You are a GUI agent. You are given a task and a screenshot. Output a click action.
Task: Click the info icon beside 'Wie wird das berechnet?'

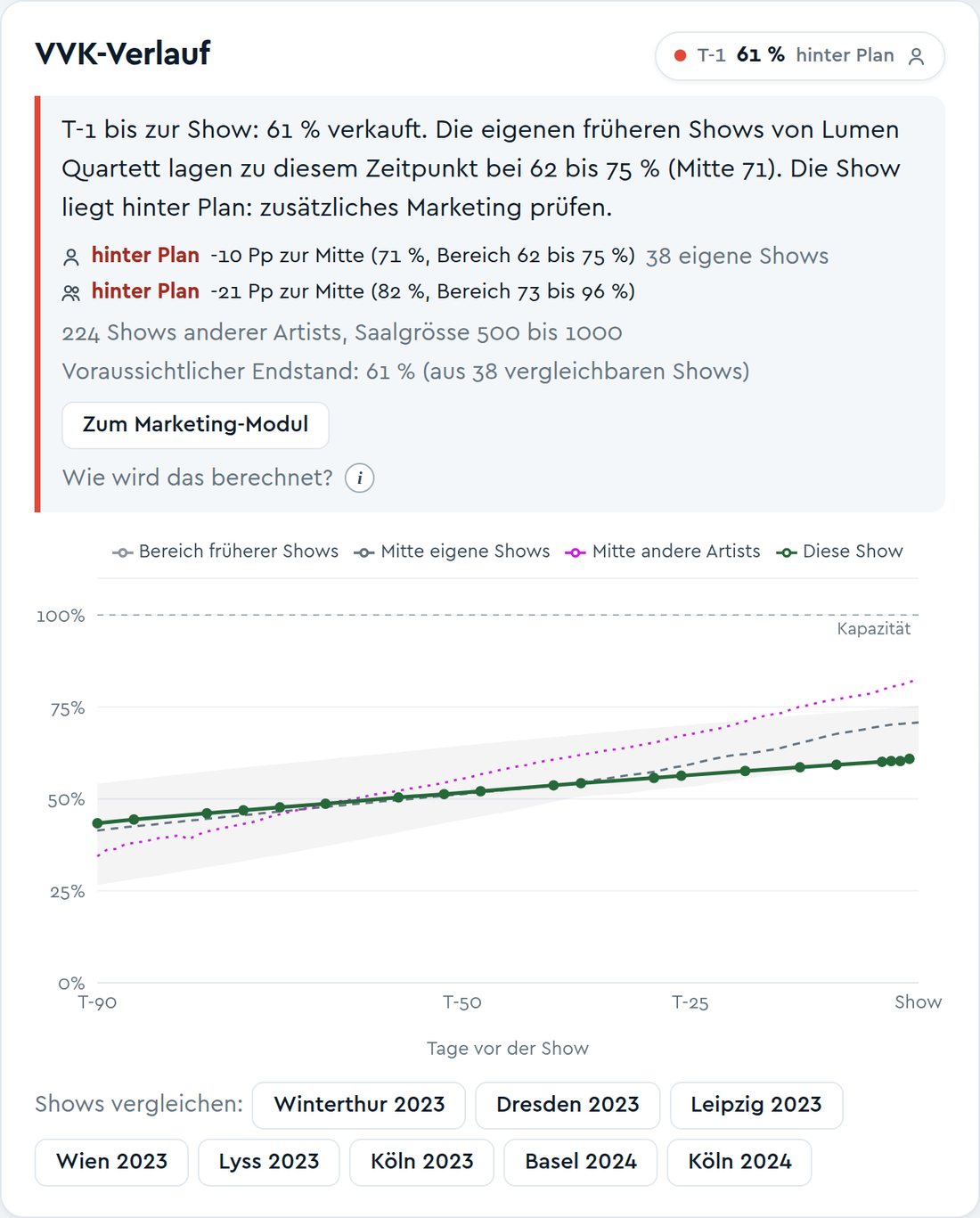click(359, 478)
